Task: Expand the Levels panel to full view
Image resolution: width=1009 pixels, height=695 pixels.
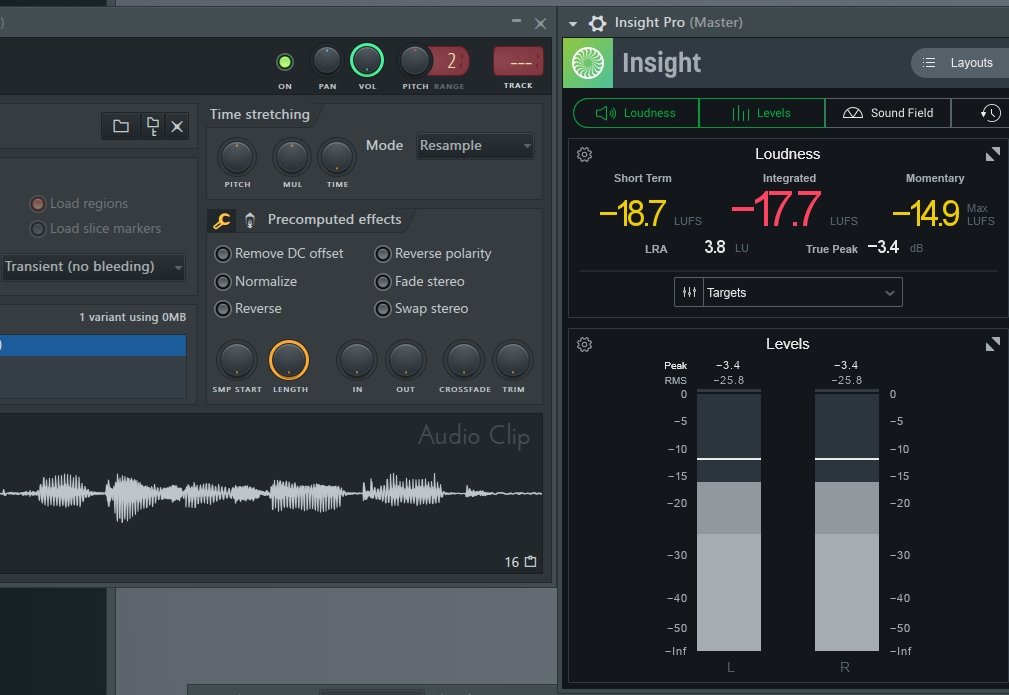Action: click(x=992, y=344)
